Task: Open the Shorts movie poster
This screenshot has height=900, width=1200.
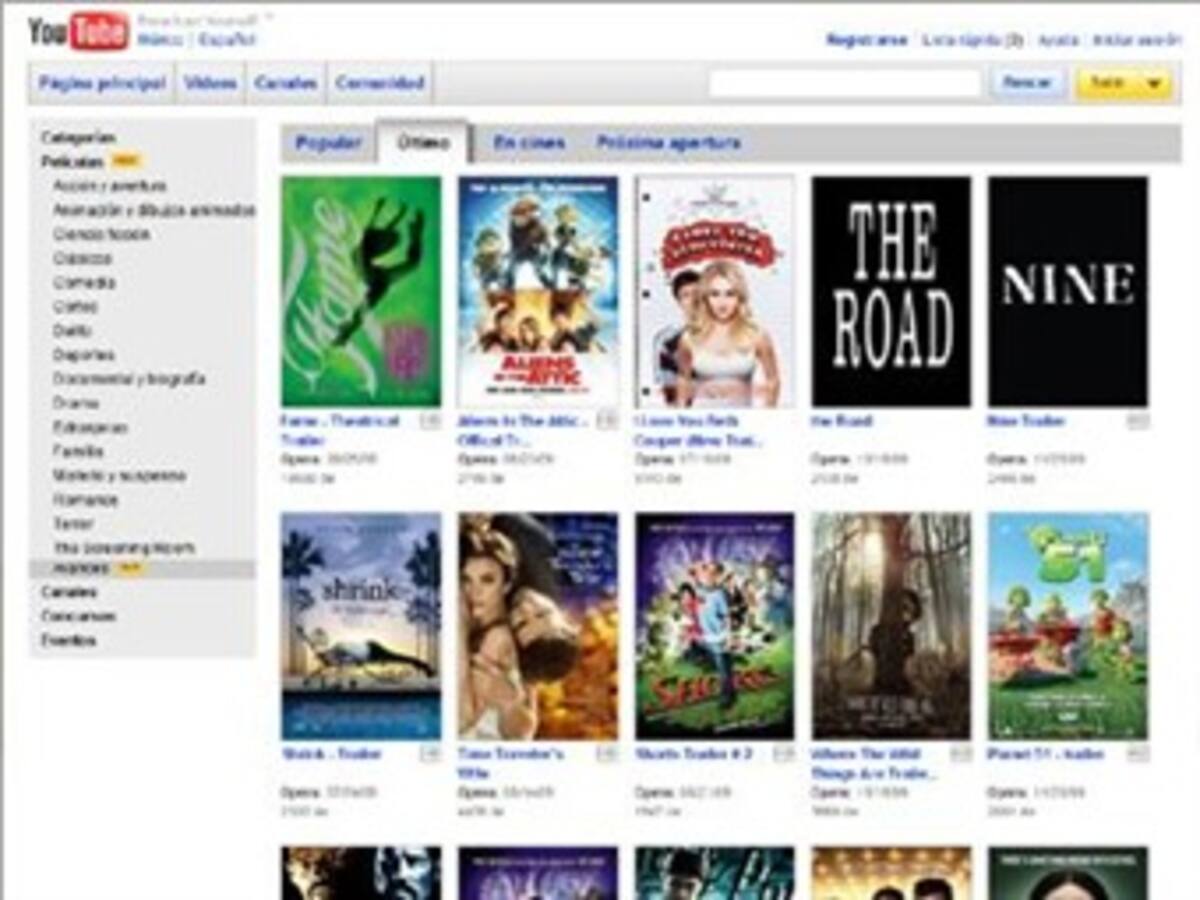Action: tap(715, 626)
